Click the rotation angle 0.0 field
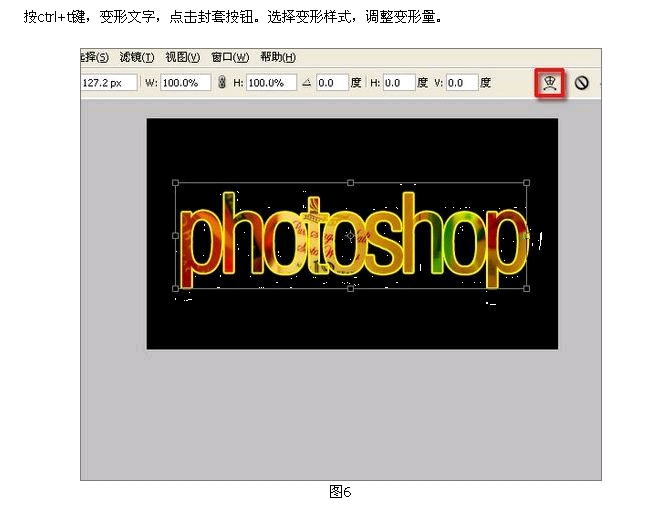The width and height of the screenshot is (670, 507). [332, 82]
